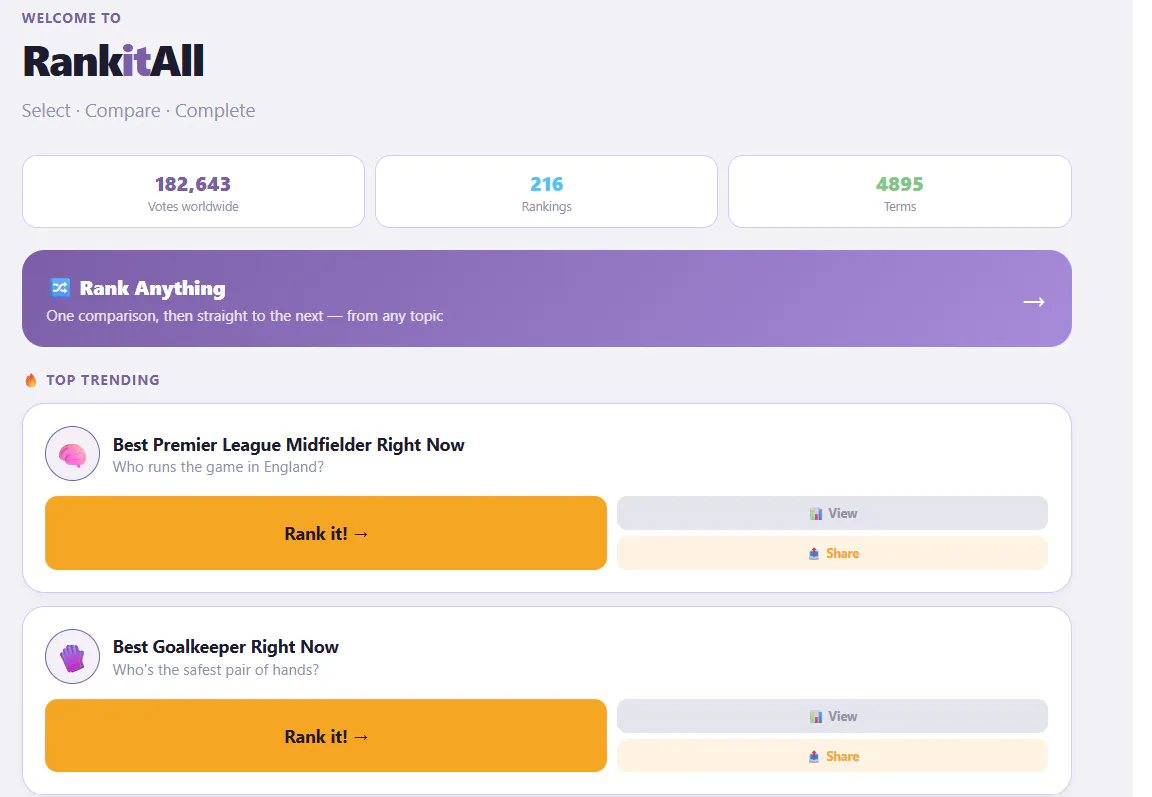Viewport: 1152px width, 797px height.
Task: Click the Best Goalkeeper Right Now title
Action: click(226, 646)
